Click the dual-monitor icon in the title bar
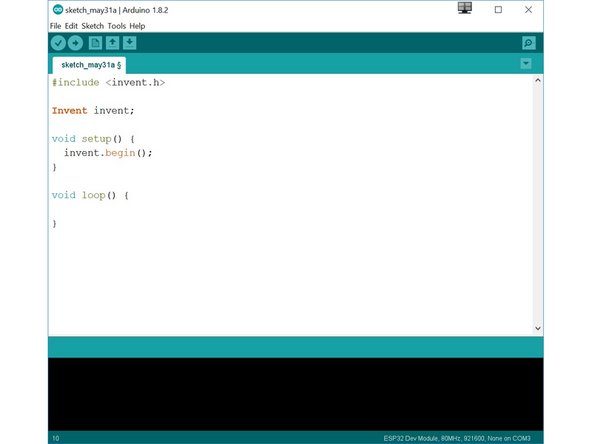 pos(465,8)
